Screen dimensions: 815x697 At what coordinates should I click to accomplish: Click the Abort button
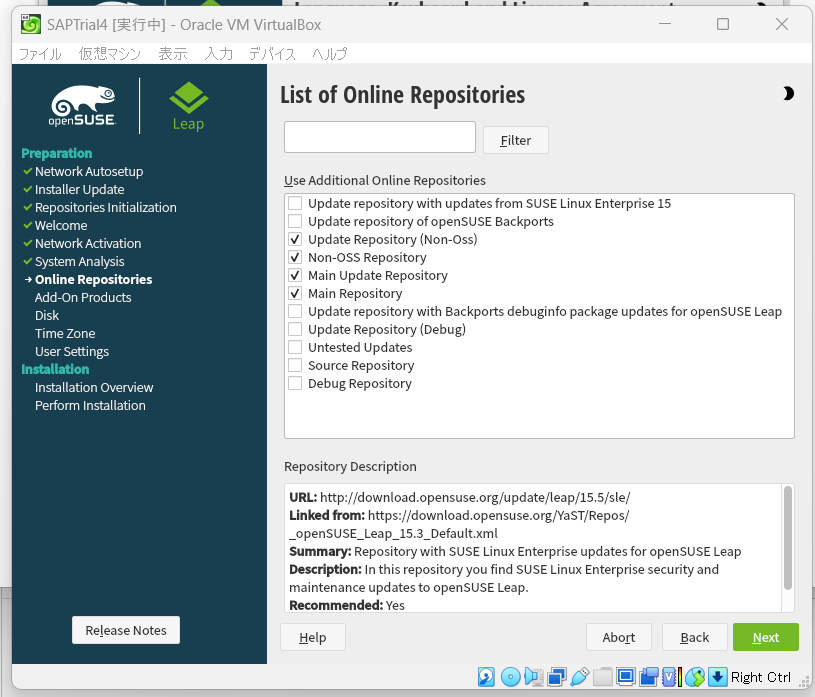[x=619, y=637]
